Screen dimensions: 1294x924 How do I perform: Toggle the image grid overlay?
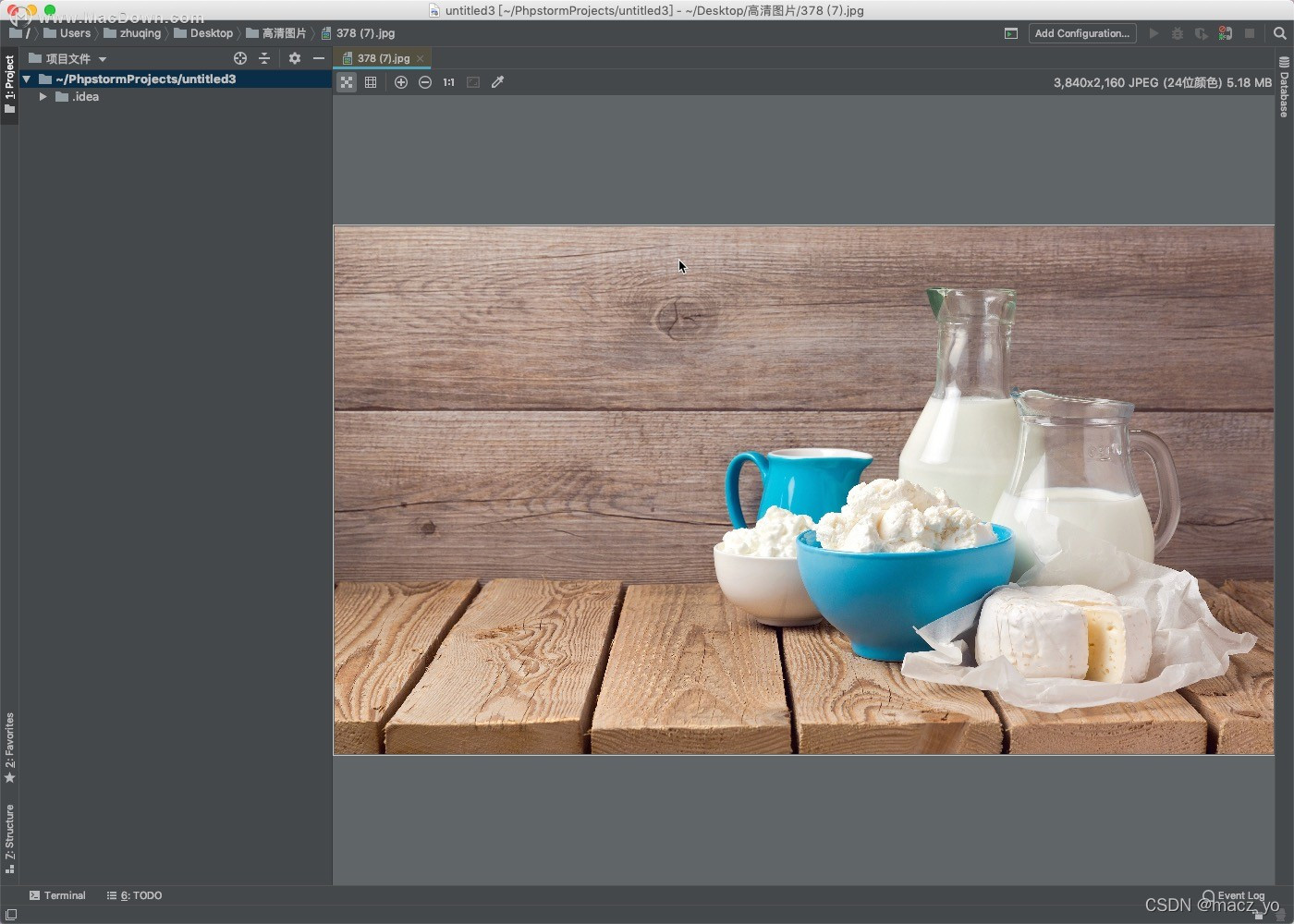371,82
